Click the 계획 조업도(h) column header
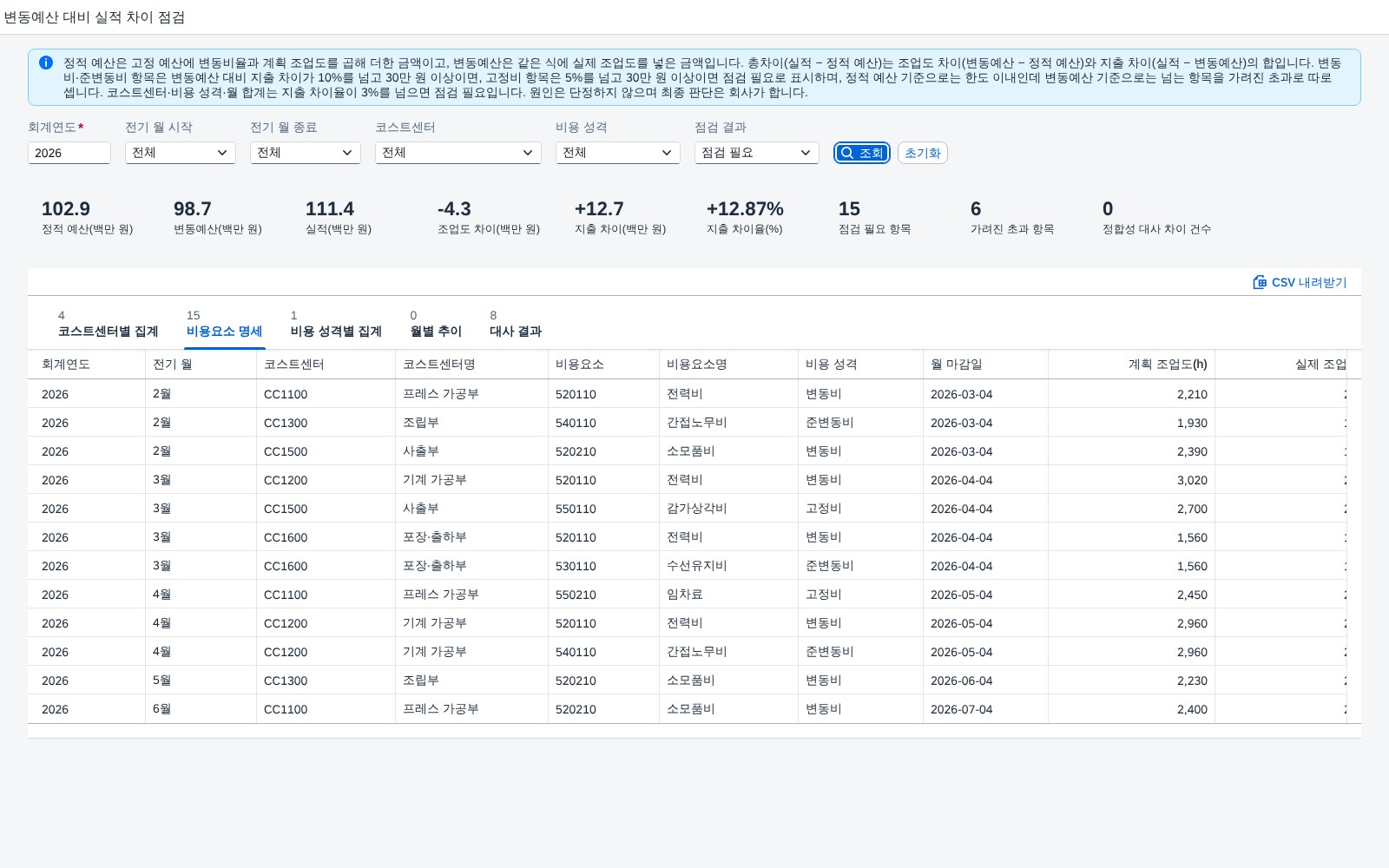This screenshot has width=1389, height=868. click(x=1132, y=365)
